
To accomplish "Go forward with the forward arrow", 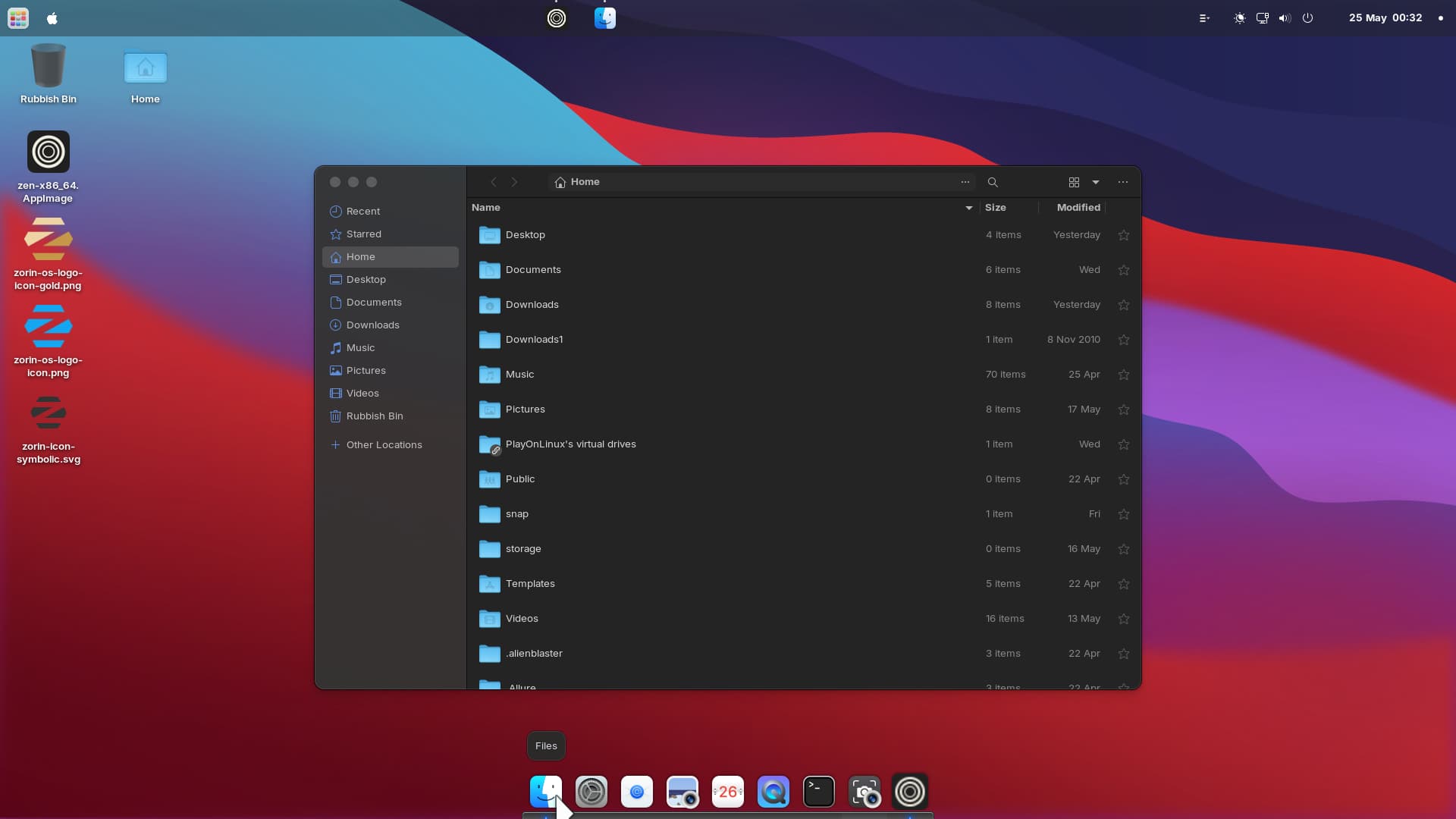I will point(514,182).
